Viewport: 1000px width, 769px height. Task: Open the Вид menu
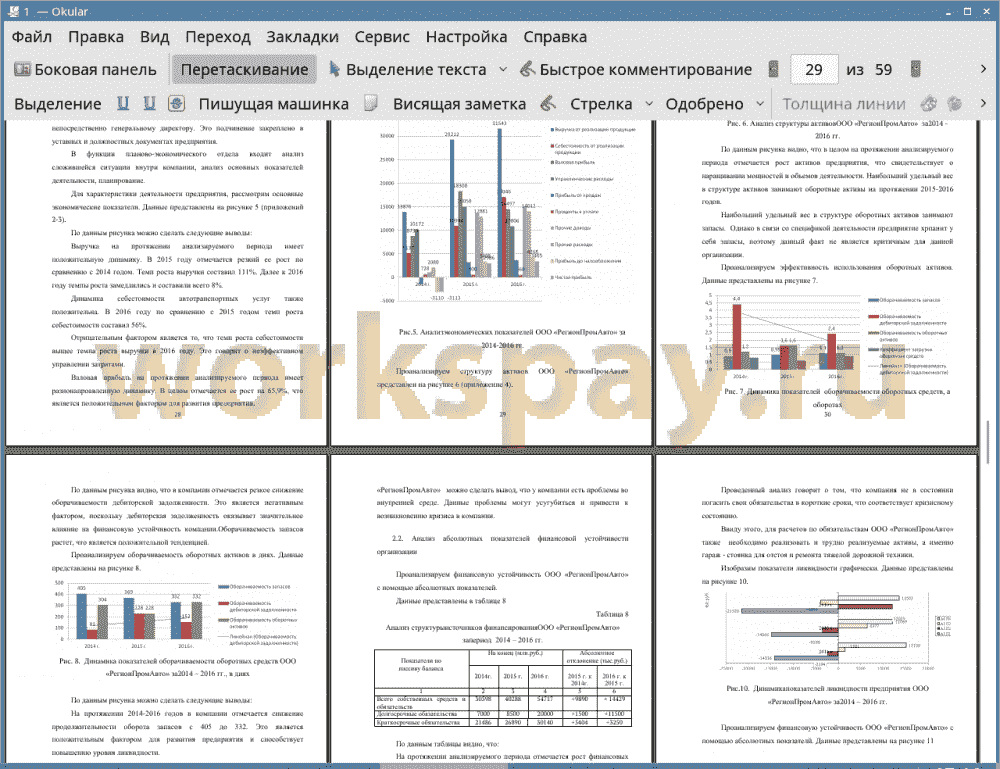click(155, 37)
